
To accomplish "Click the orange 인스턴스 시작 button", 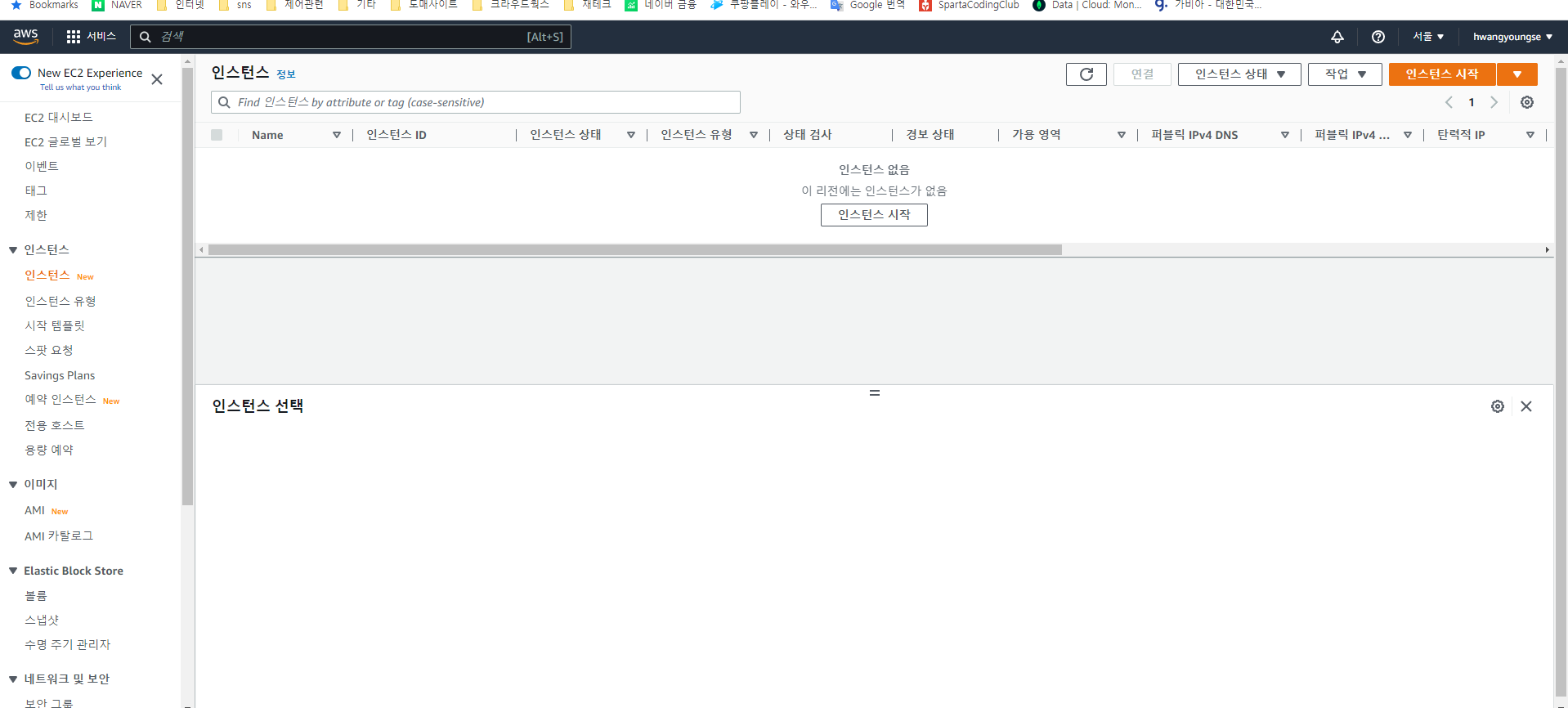I will 1442,74.
